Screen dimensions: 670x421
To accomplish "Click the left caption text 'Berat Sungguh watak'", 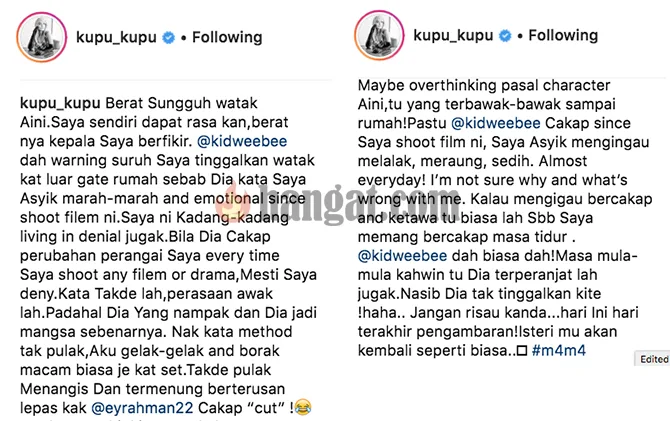I will (181, 103).
